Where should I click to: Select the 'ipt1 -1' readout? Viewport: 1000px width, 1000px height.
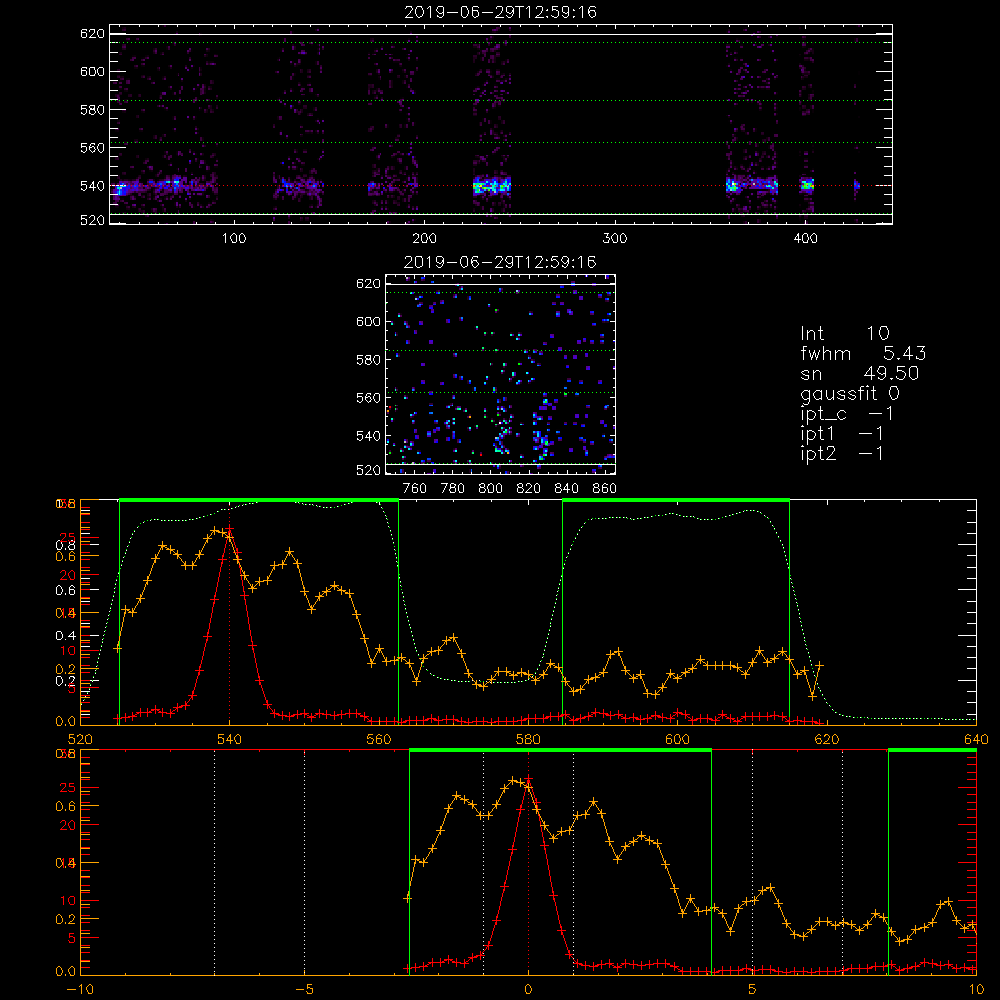click(x=842, y=434)
